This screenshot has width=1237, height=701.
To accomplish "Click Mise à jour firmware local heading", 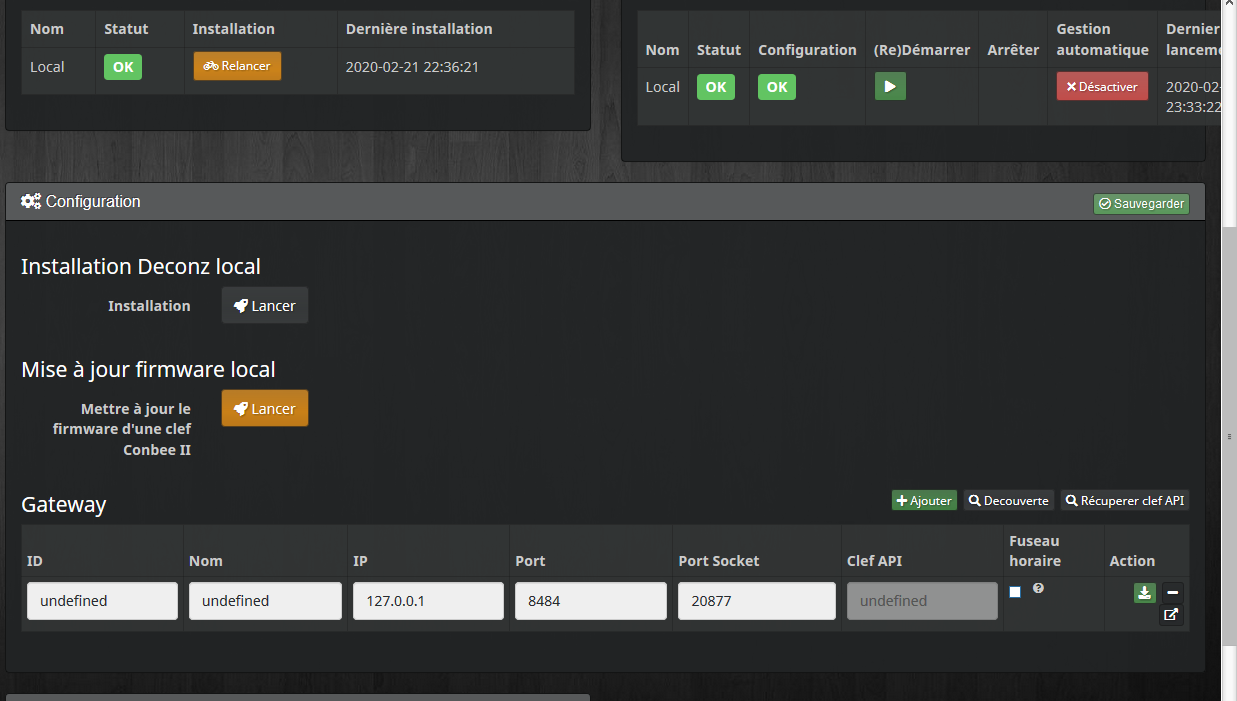I will tap(148, 369).
